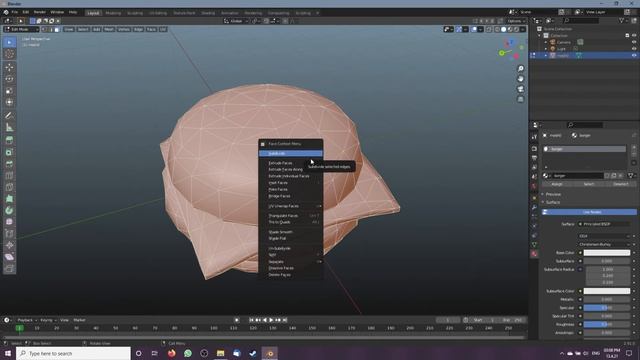Select the Loop Cut tool
This screenshot has height=360, width=640.
click(9, 176)
